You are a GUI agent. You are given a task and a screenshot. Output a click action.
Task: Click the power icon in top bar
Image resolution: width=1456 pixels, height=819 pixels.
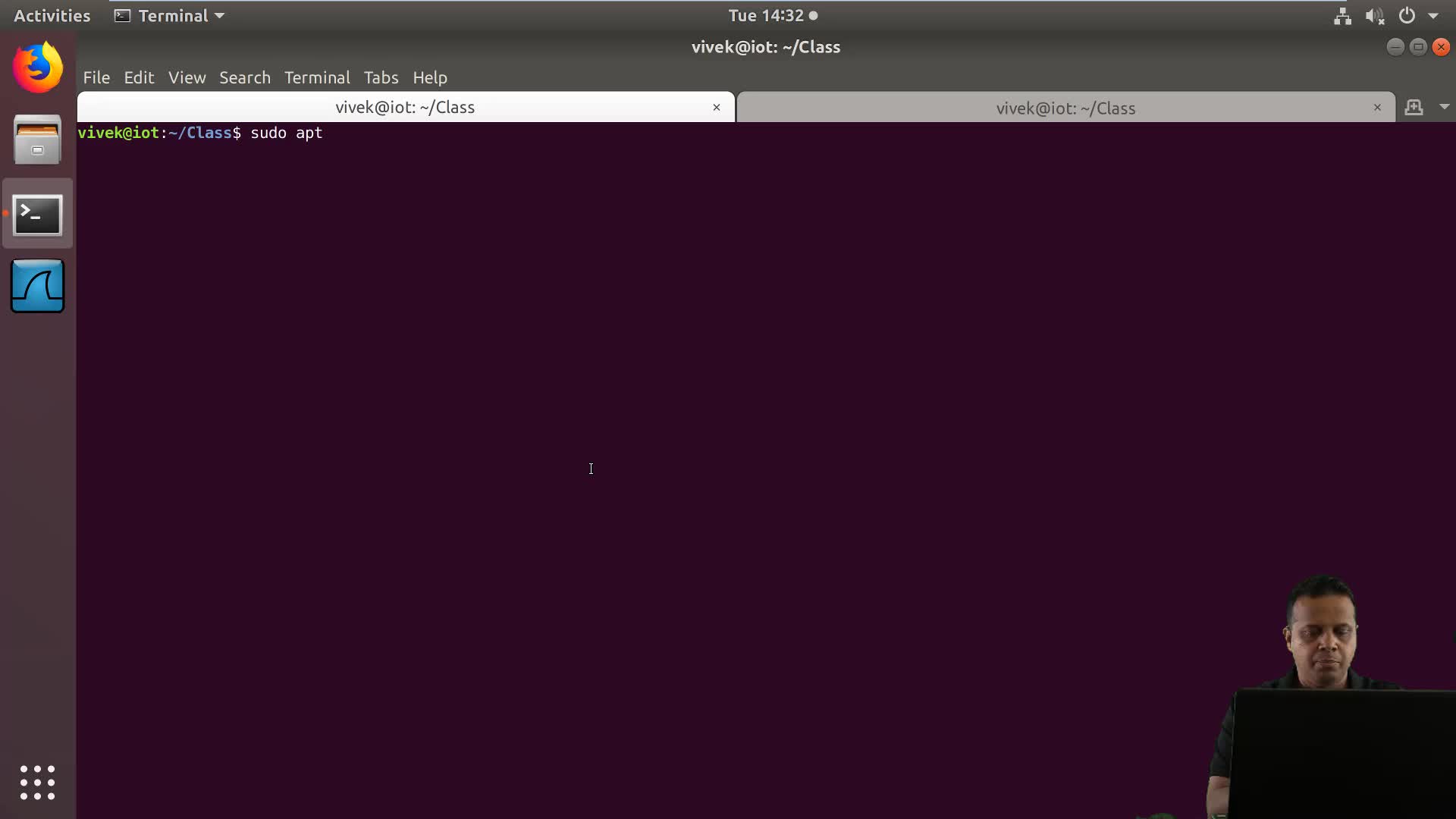tap(1407, 16)
